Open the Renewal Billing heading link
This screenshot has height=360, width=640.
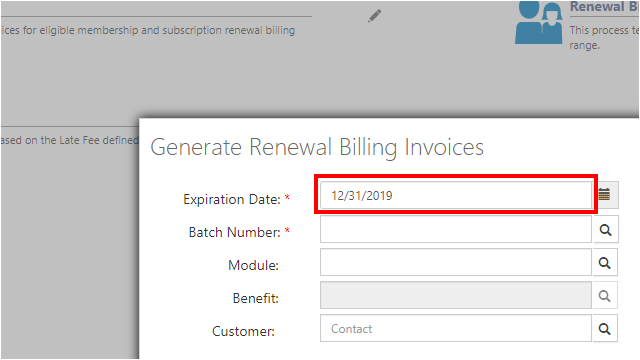click(604, 7)
